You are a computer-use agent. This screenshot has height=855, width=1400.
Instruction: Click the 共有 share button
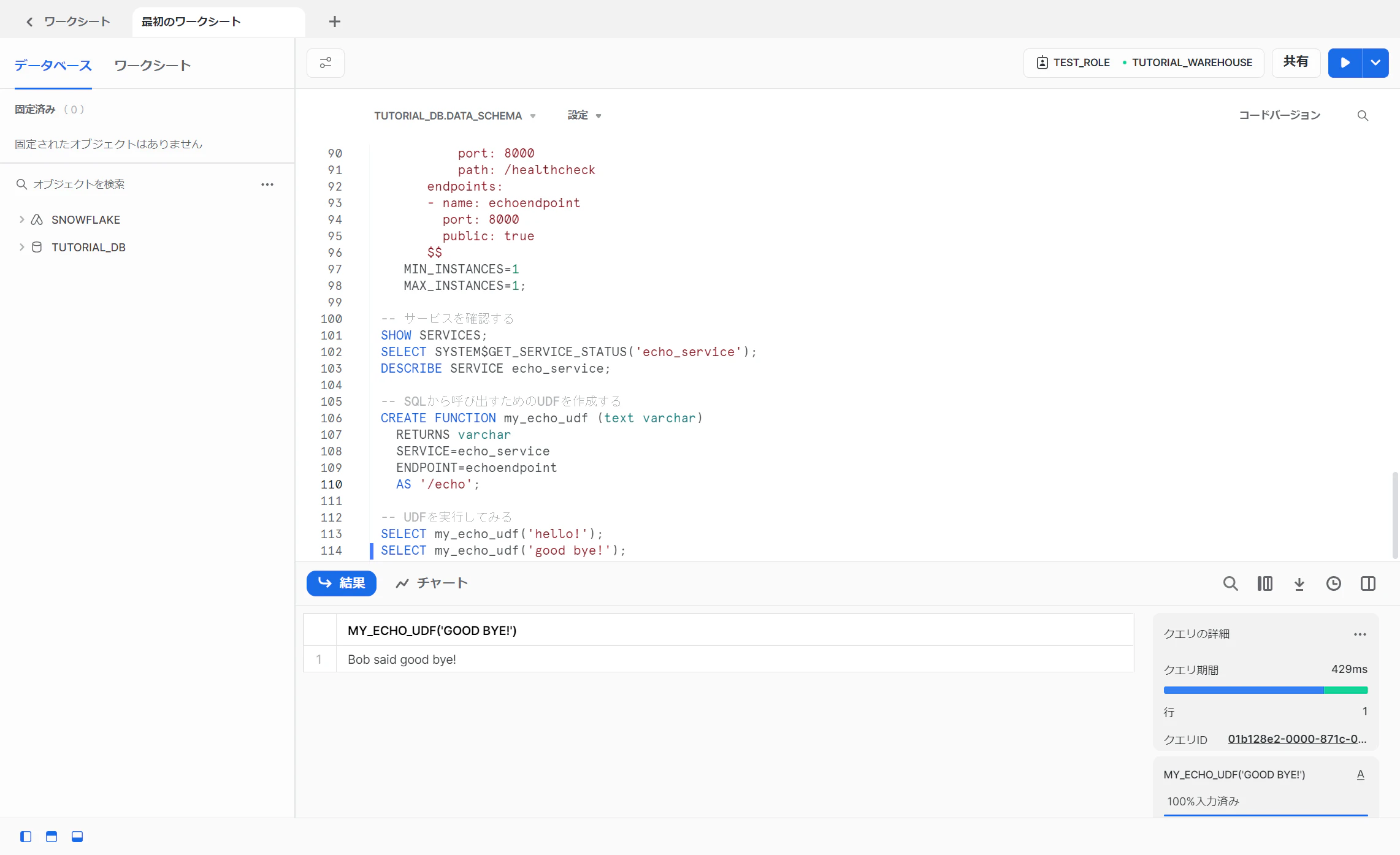pyautogui.click(x=1296, y=63)
